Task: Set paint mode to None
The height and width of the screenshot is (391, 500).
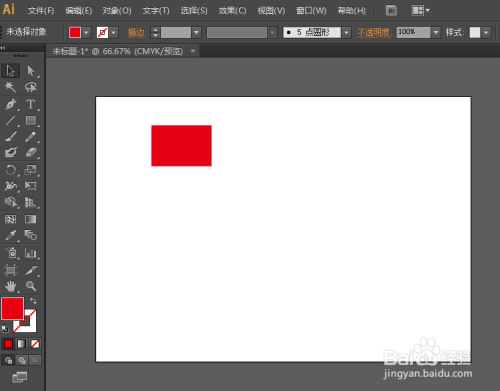Action: (x=35, y=344)
